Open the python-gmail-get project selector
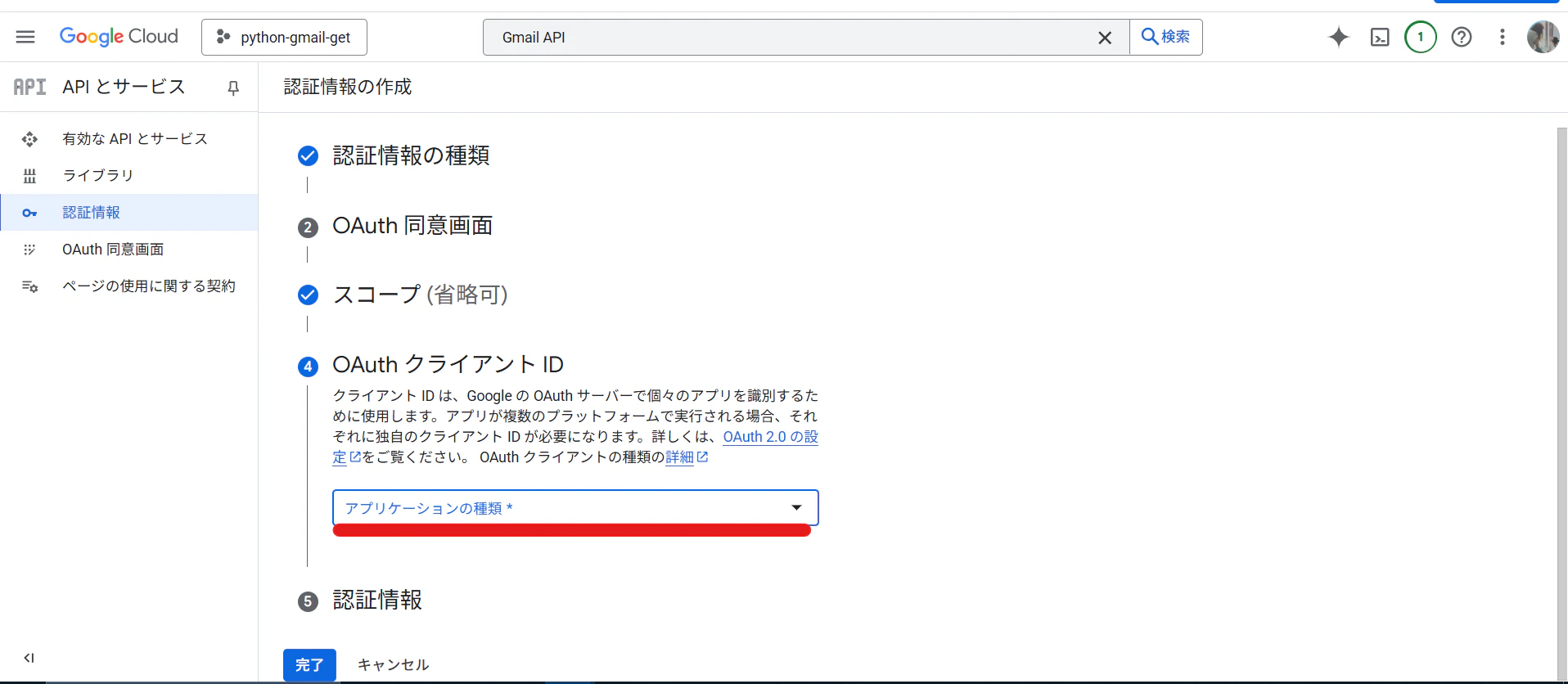 [284, 37]
